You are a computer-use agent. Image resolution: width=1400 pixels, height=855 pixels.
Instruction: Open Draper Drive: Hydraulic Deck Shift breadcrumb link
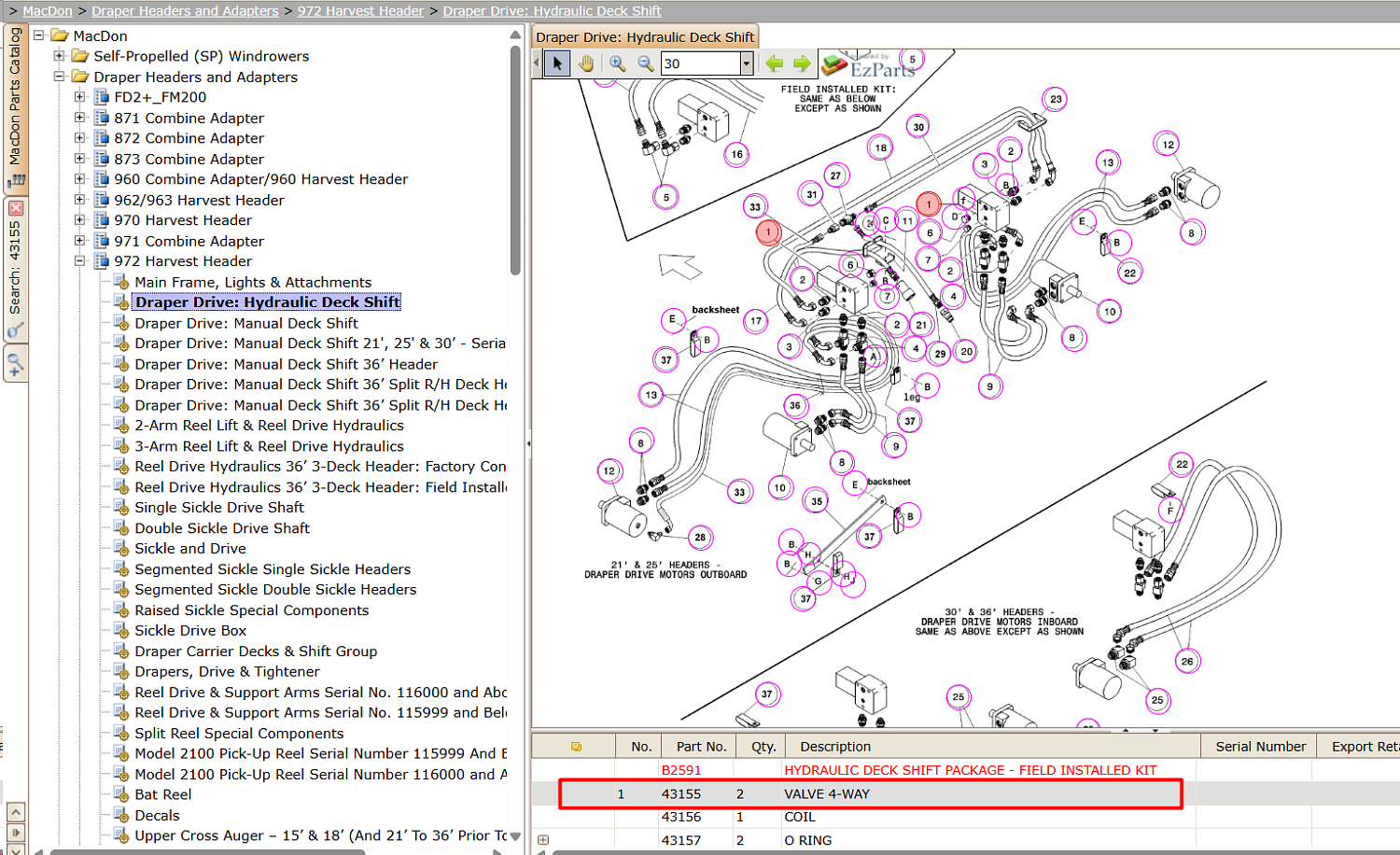552,11
